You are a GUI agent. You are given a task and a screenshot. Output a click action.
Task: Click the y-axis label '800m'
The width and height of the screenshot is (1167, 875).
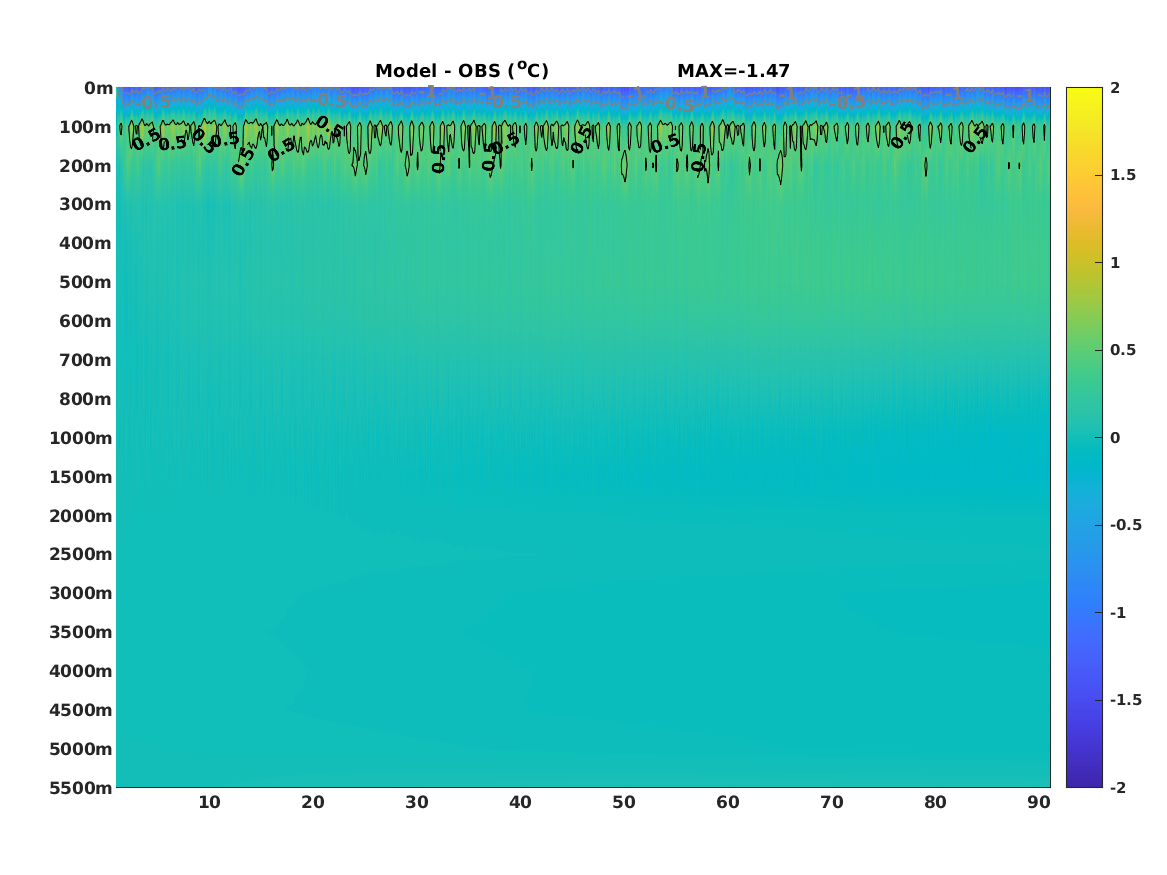pos(86,400)
